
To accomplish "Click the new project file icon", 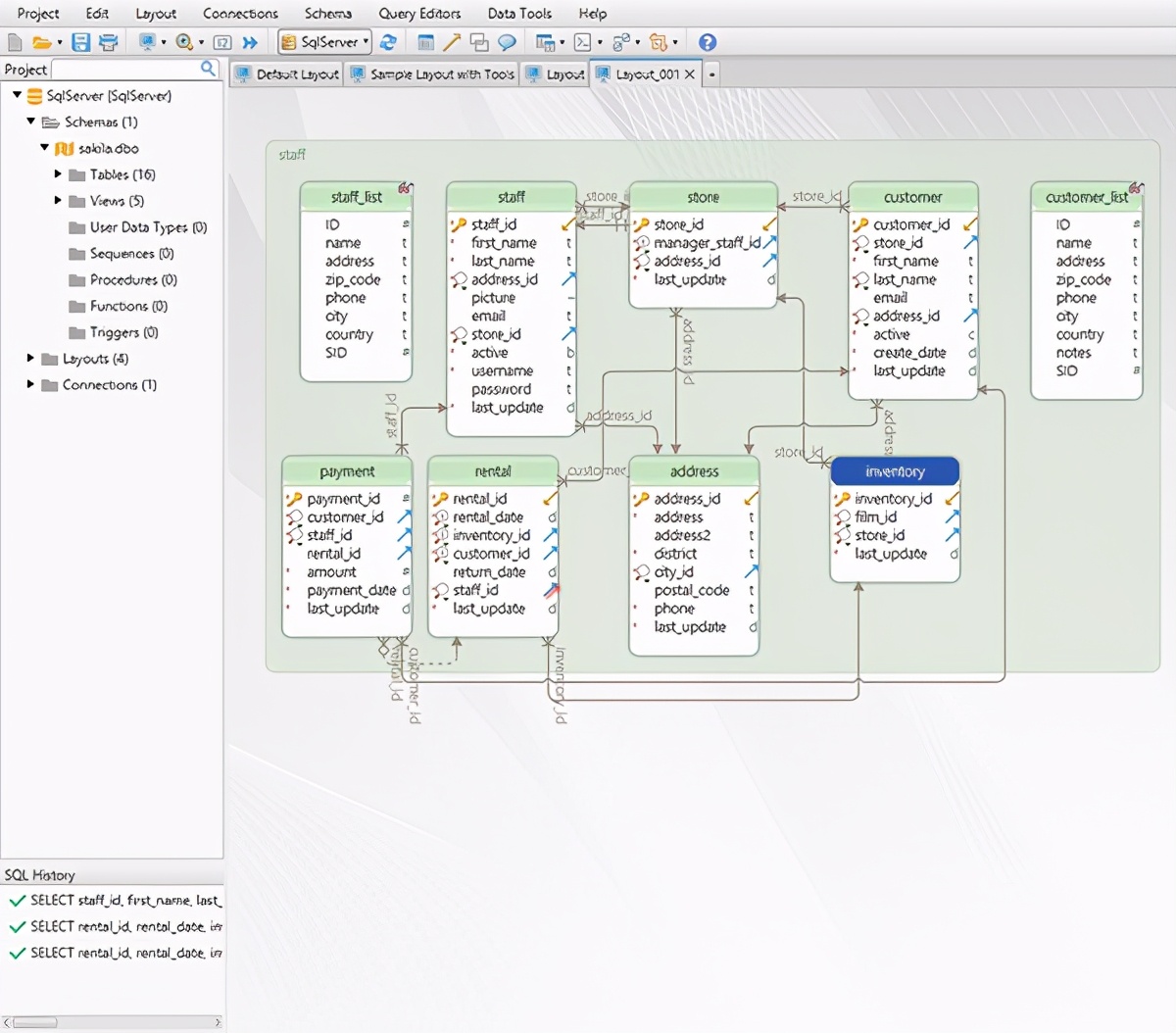I will [x=15, y=42].
